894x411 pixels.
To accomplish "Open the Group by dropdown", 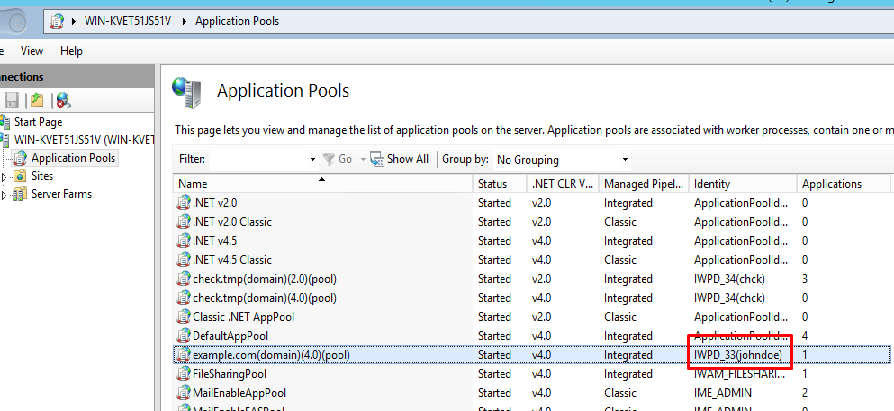I will [x=563, y=159].
